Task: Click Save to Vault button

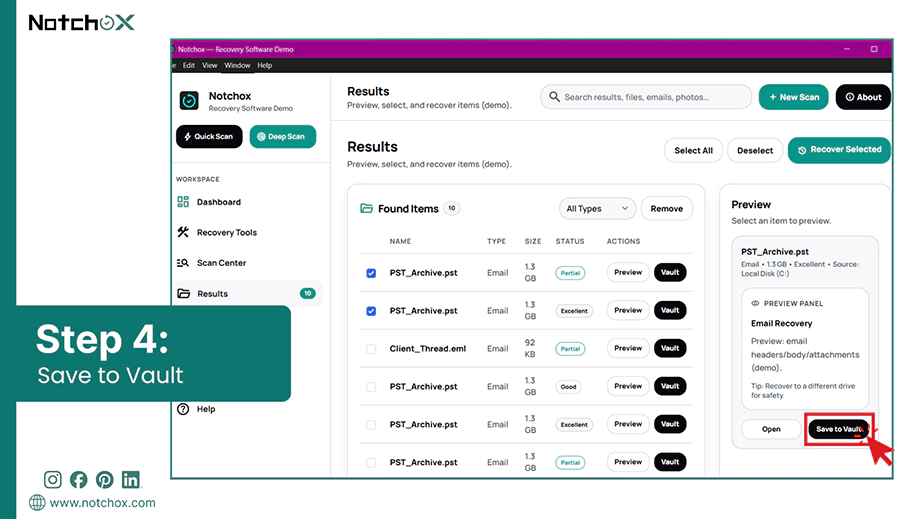Action: pos(839,429)
